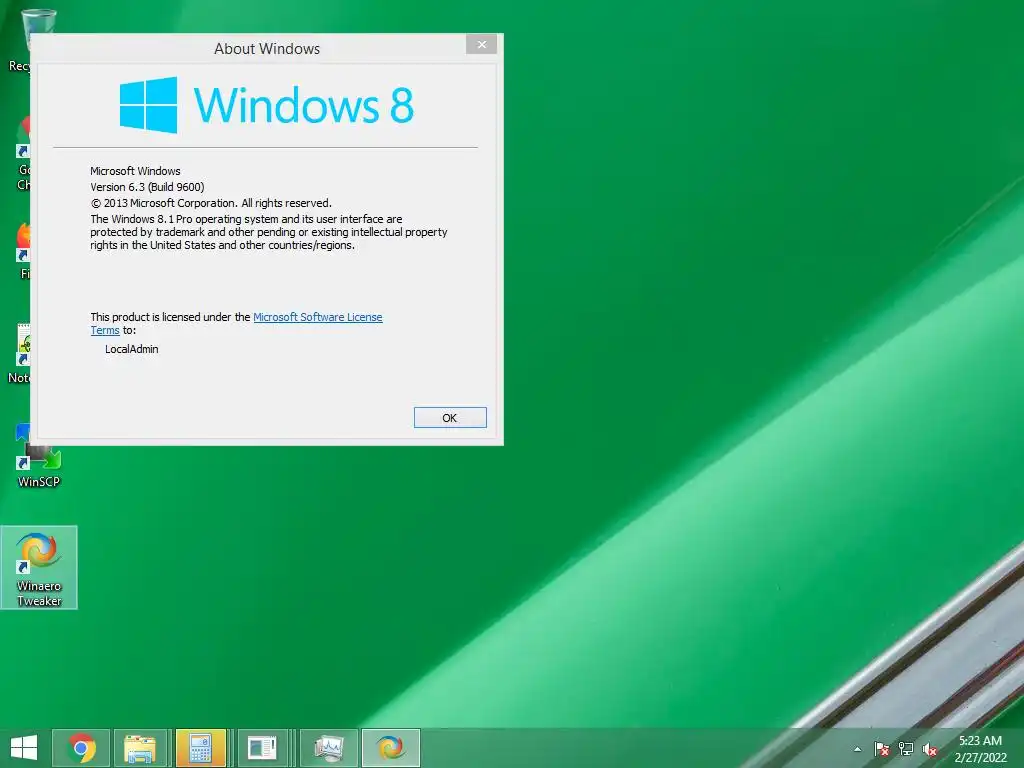Show hidden tray icons arrow

857,749
